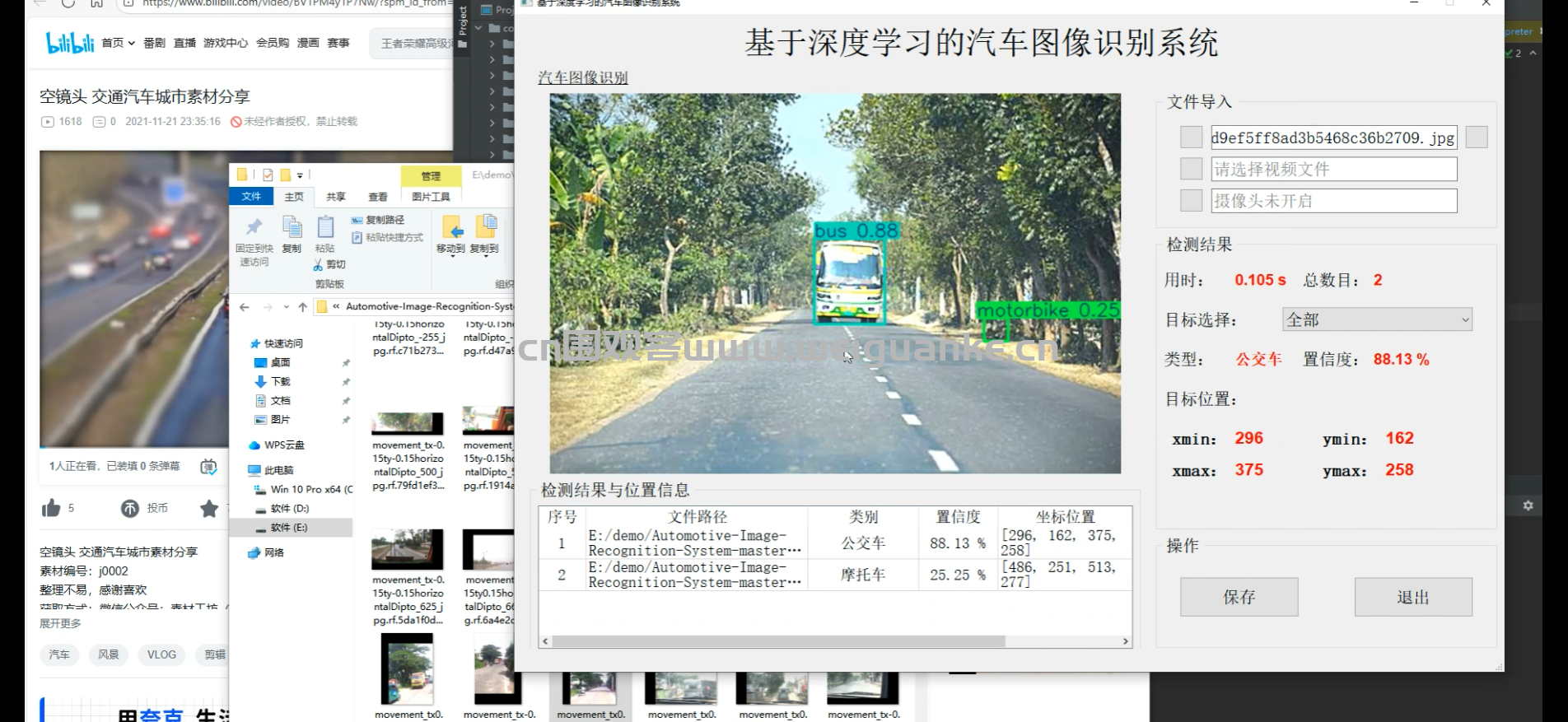Click the 保存 save button
Screen dimensions: 1568x722
pos(1239,597)
